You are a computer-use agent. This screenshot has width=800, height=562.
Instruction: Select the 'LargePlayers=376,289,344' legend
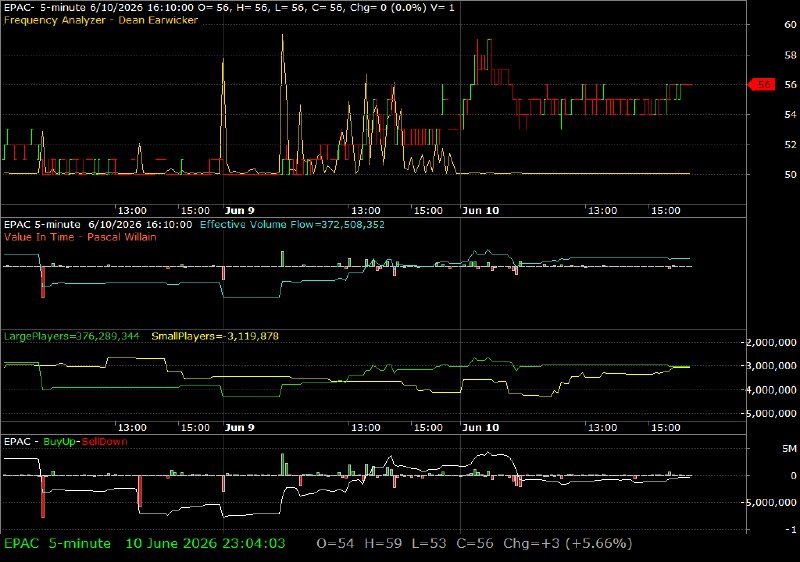point(71,337)
